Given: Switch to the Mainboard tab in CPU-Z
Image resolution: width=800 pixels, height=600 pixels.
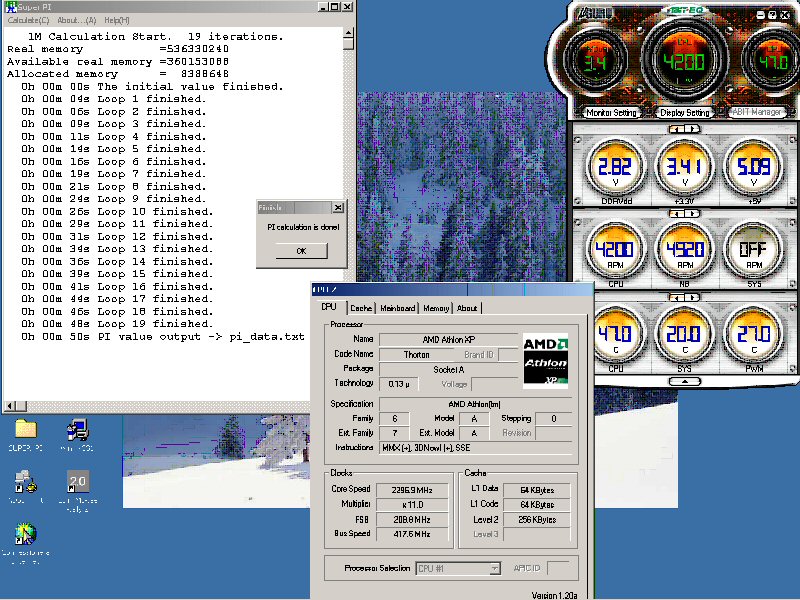Looking at the screenshot, I should coord(397,308).
